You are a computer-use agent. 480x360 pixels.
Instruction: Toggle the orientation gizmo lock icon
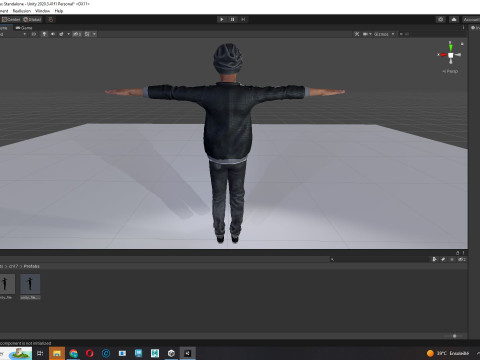[462, 44]
